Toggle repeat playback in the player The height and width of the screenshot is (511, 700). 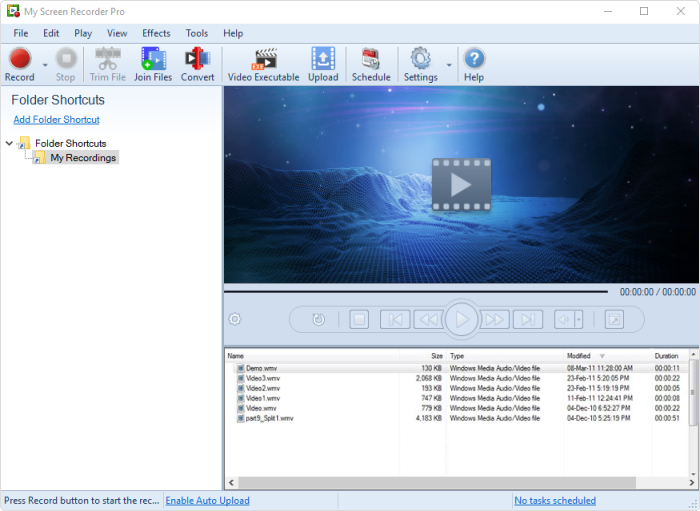click(318, 320)
